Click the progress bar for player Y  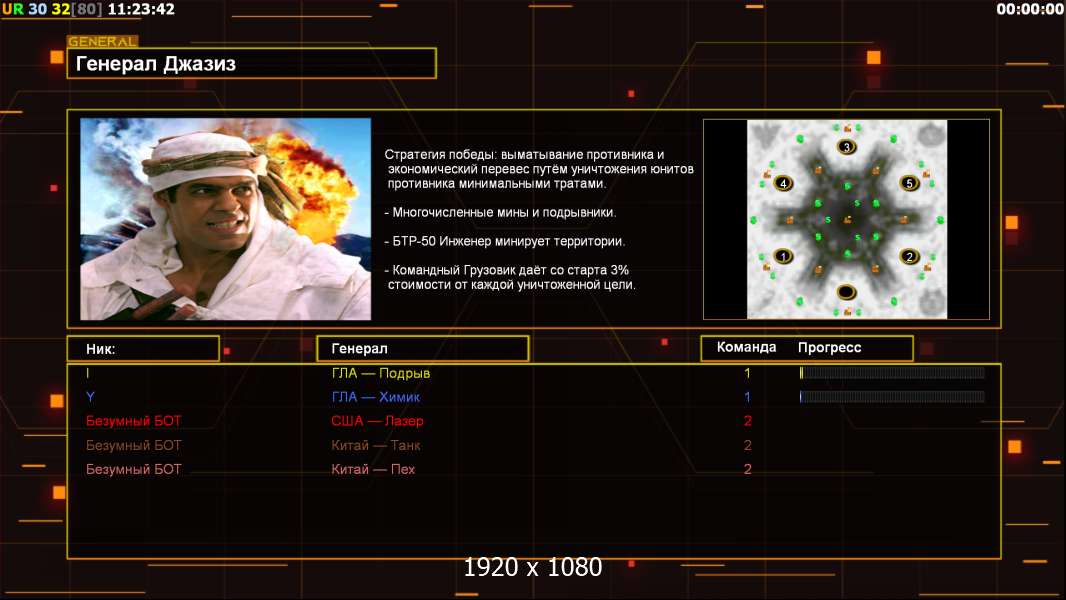pyautogui.click(x=892, y=397)
